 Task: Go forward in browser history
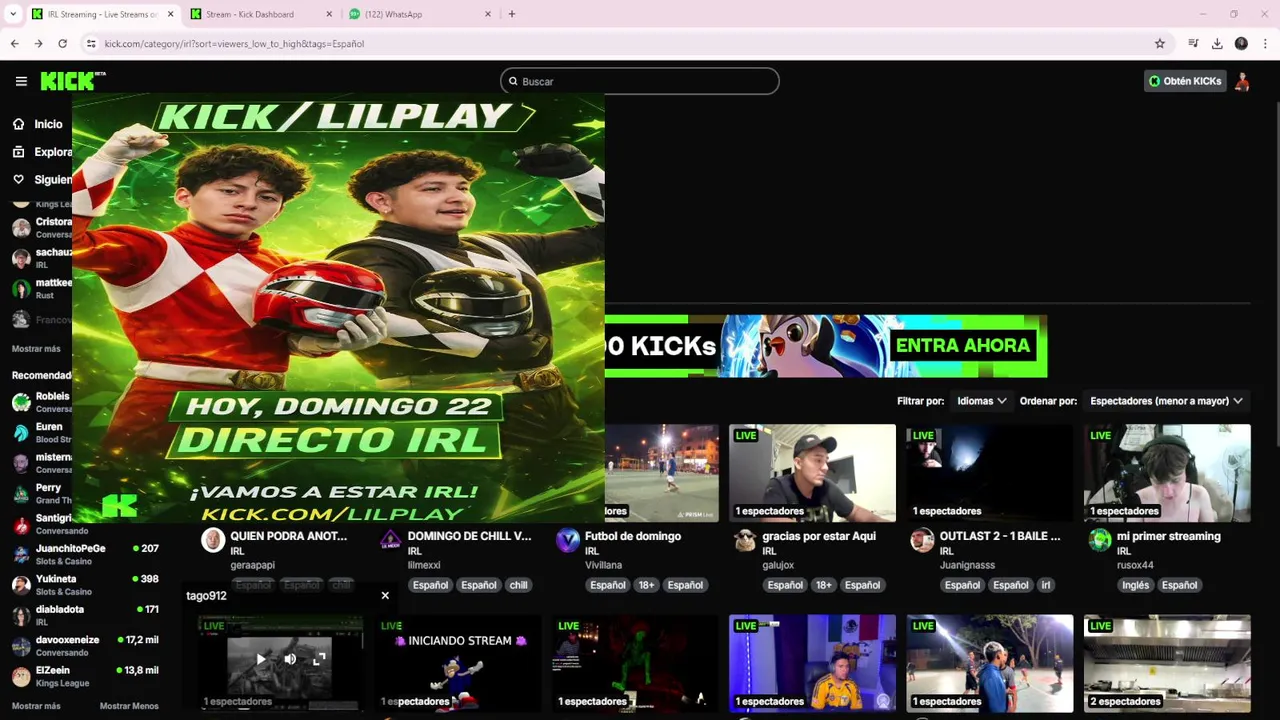click(x=38, y=44)
